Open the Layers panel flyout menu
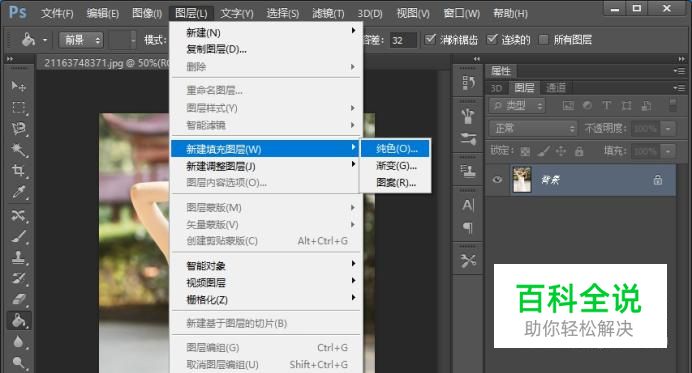This screenshot has width=692, height=373. click(x=679, y=88)
